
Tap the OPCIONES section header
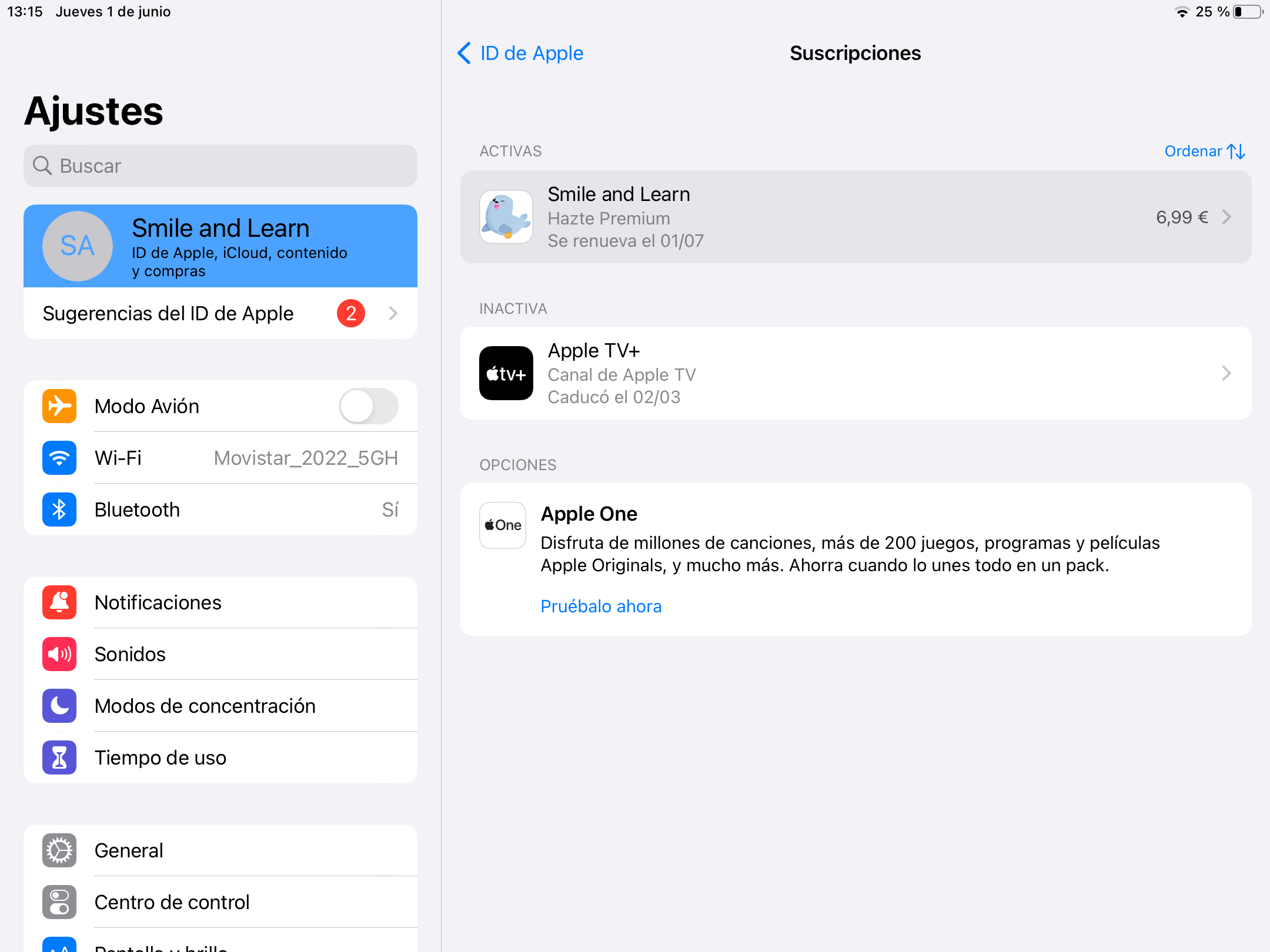point(517,465)
